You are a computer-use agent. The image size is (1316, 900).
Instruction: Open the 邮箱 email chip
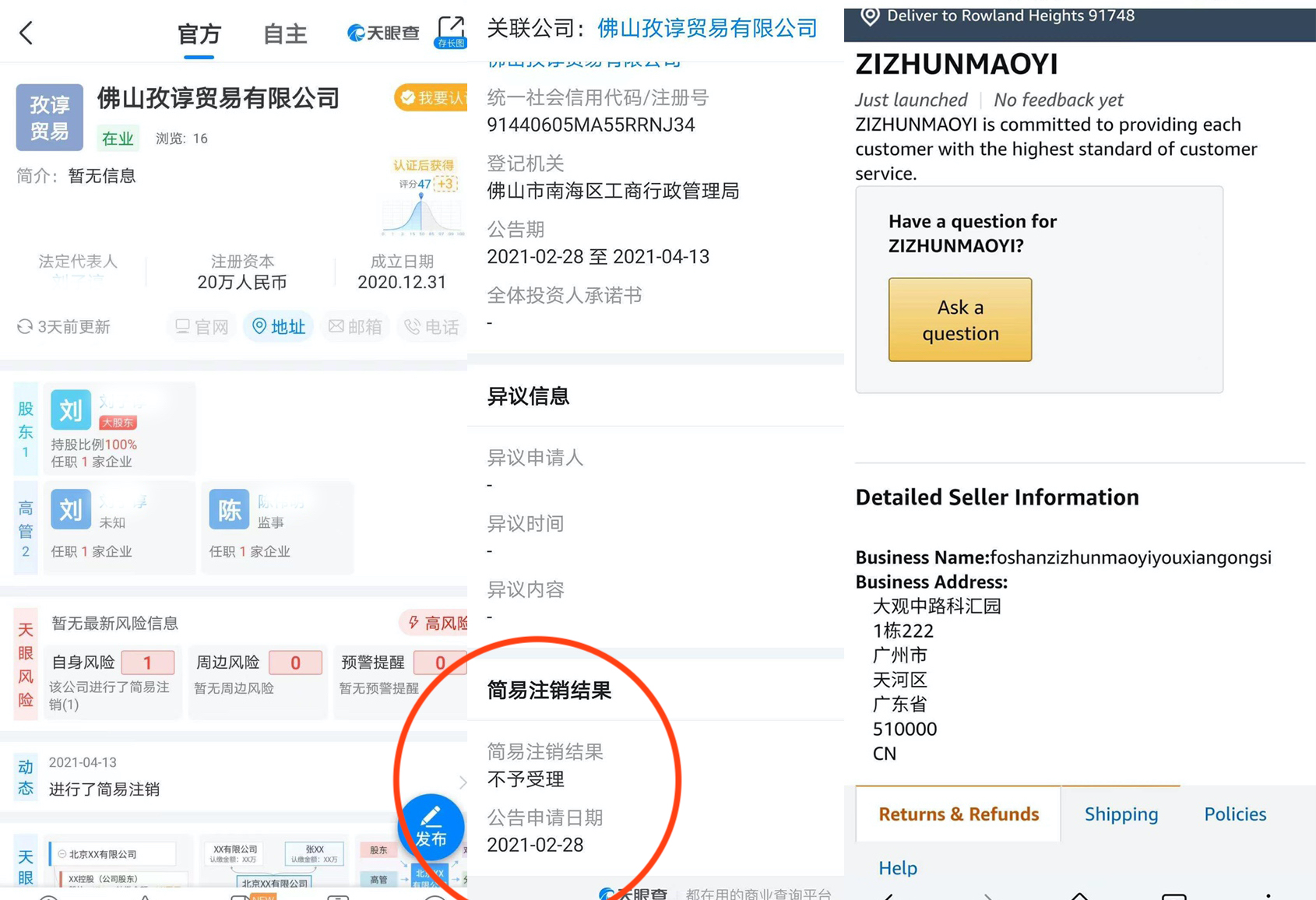click(x=354, y=326)
